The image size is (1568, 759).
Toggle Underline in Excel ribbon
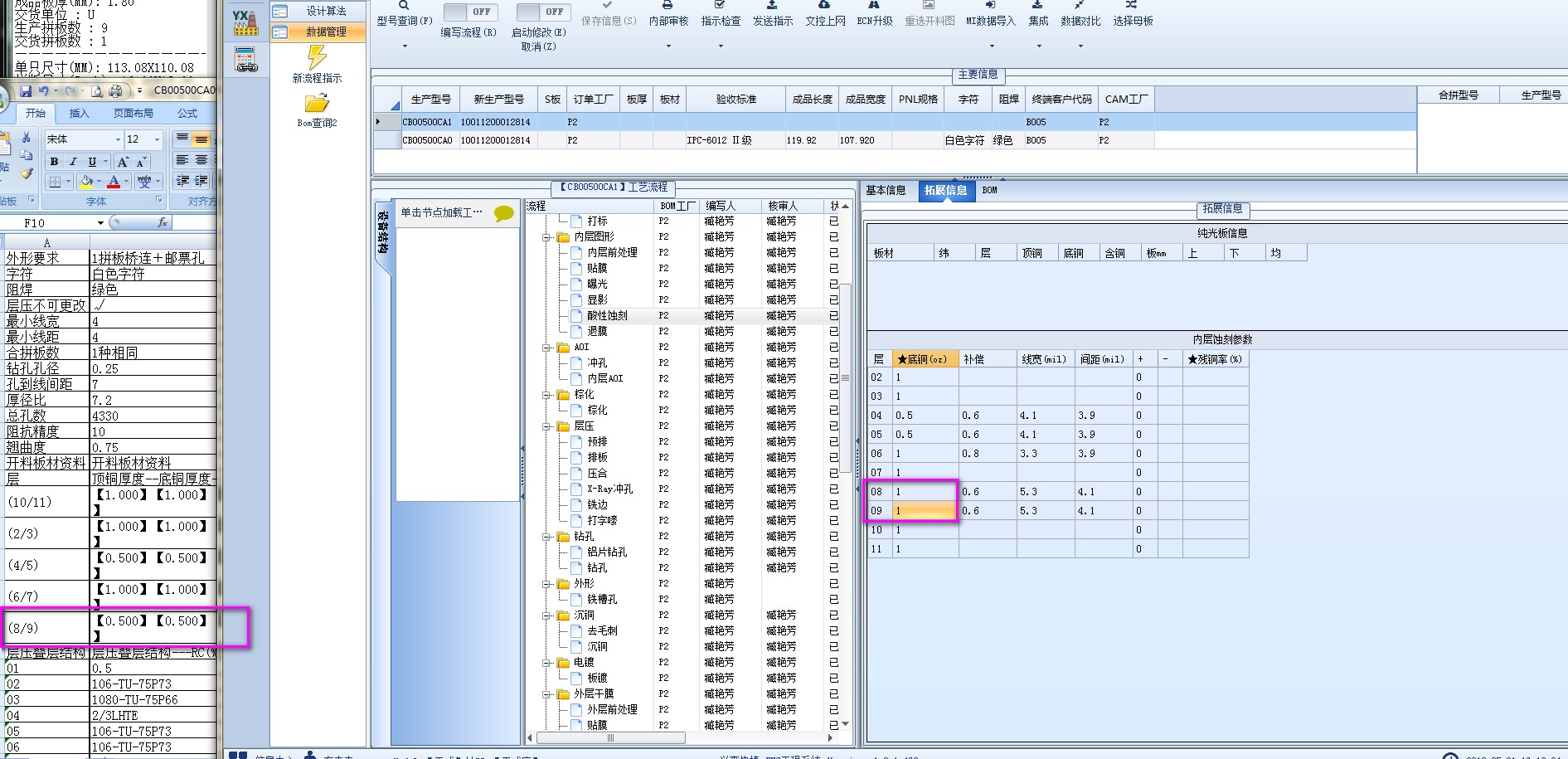point(92,162)
